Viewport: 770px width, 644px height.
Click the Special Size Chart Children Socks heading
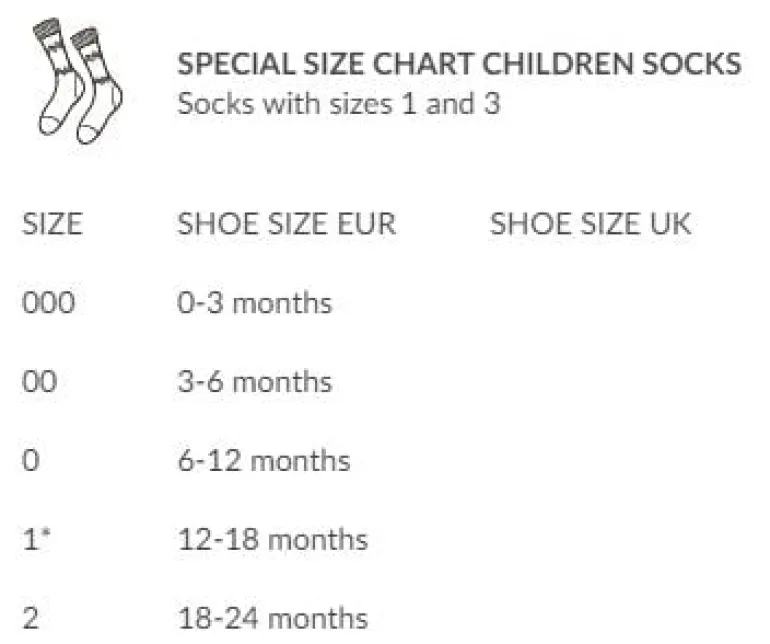459,64
